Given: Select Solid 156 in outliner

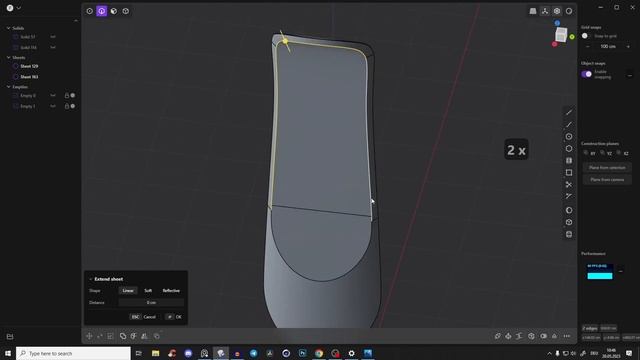Looking at the screenshot, I should pos(29,47).
